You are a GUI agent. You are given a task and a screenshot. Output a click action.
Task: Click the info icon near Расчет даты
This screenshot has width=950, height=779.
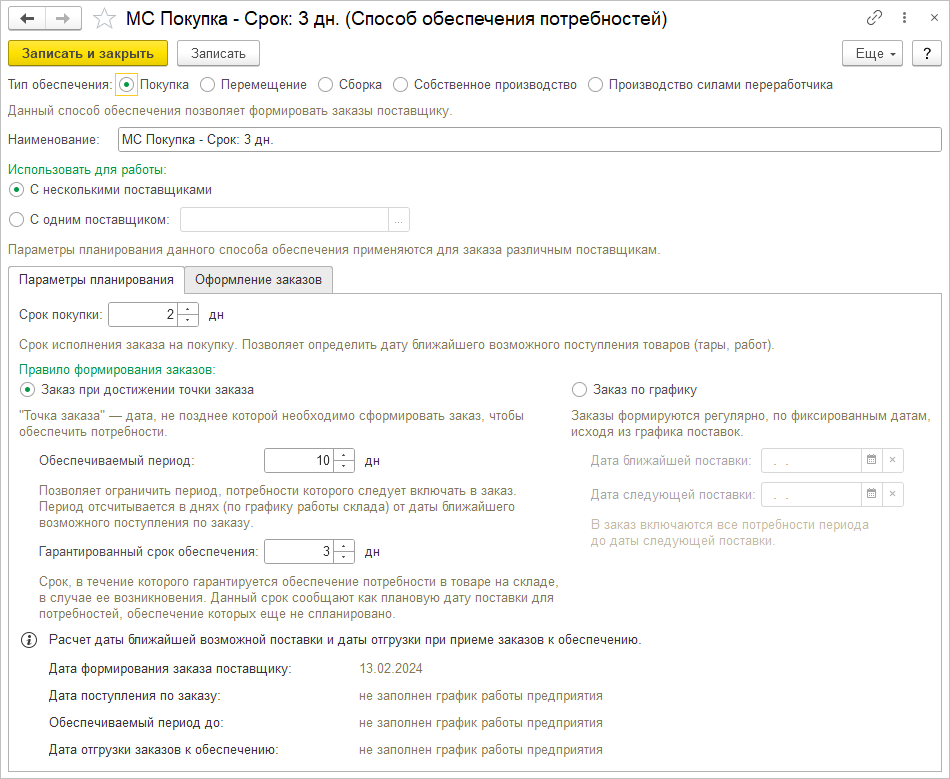(x=28, y=640)
